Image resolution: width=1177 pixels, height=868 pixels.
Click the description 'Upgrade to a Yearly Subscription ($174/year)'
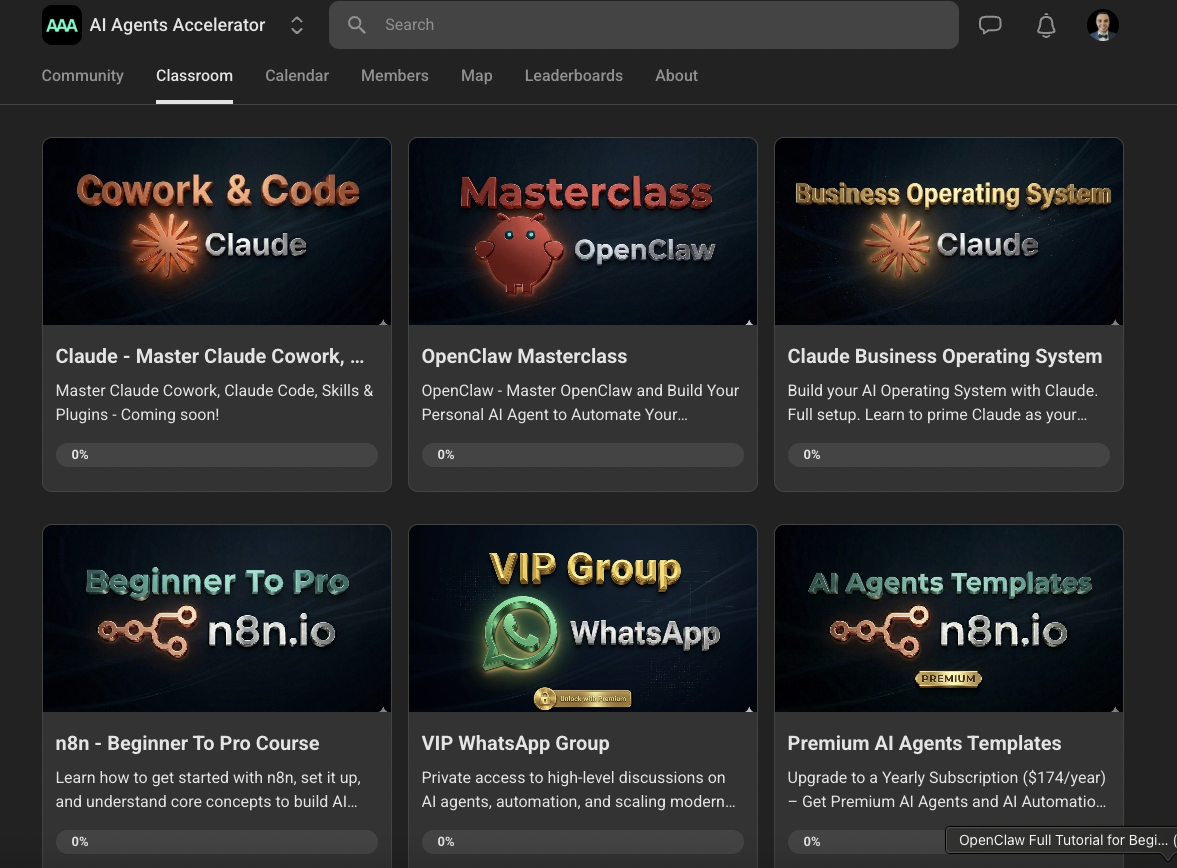[x=947, y=778]
